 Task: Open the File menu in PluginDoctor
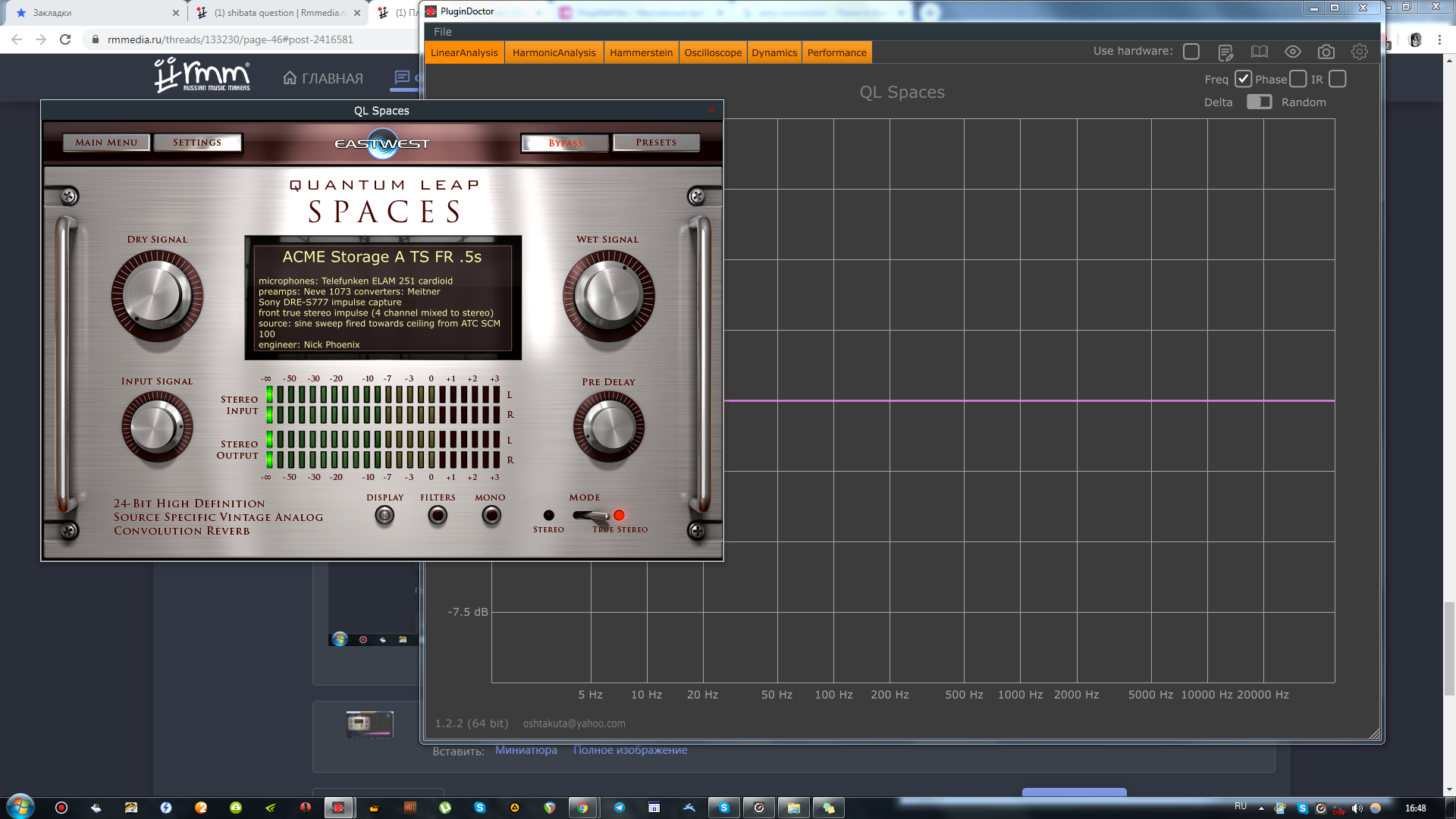pos(442,32)
